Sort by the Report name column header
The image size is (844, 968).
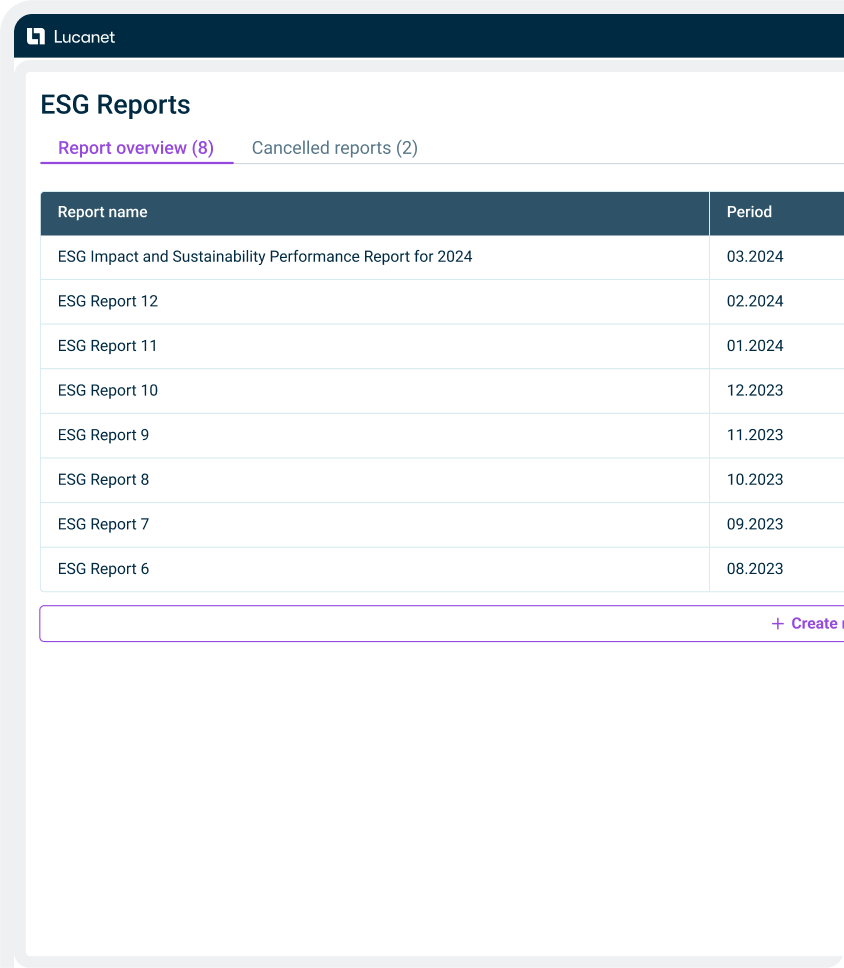pos(102,212)
